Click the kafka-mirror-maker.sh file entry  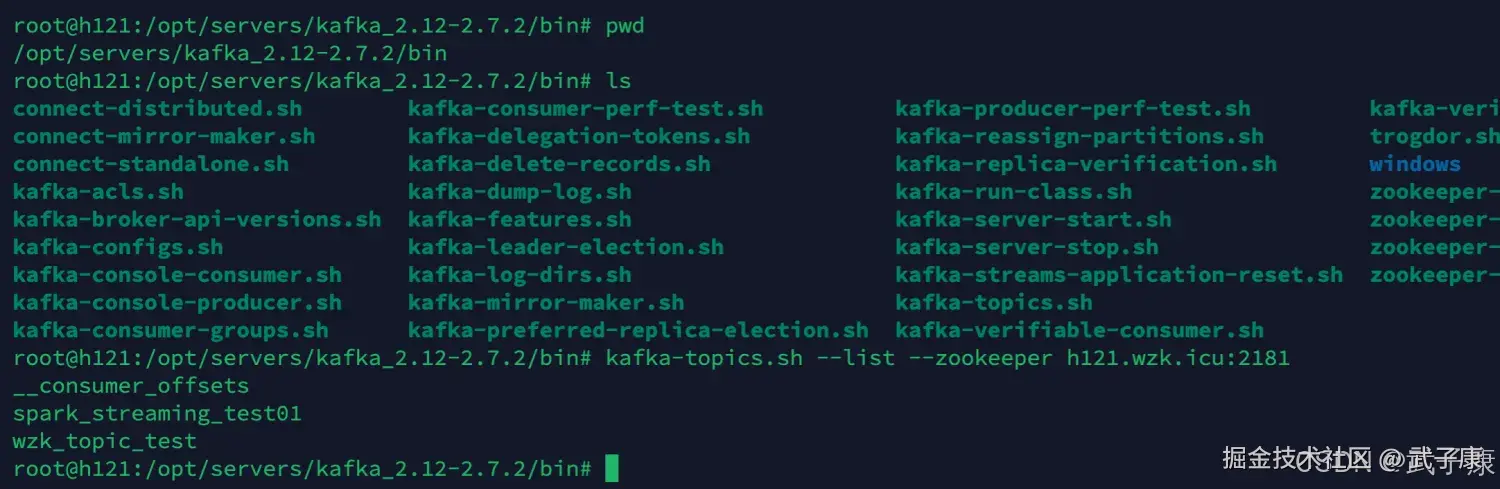tap(546, 303)
